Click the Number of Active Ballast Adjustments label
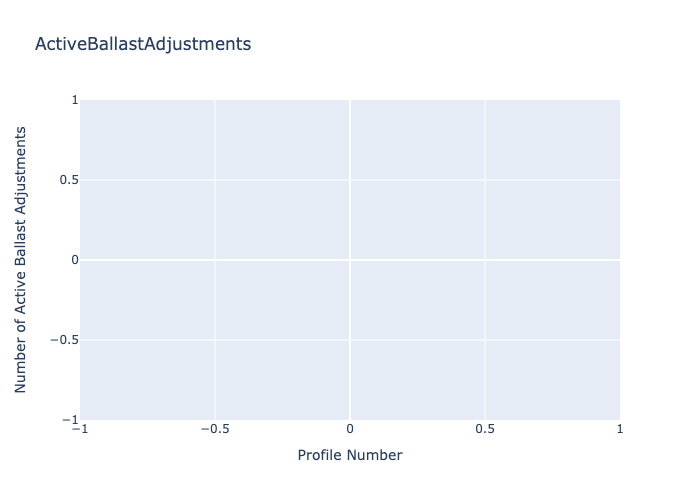Screen dimensions: 700x500 pyautogui.click(x=21, y=259)
